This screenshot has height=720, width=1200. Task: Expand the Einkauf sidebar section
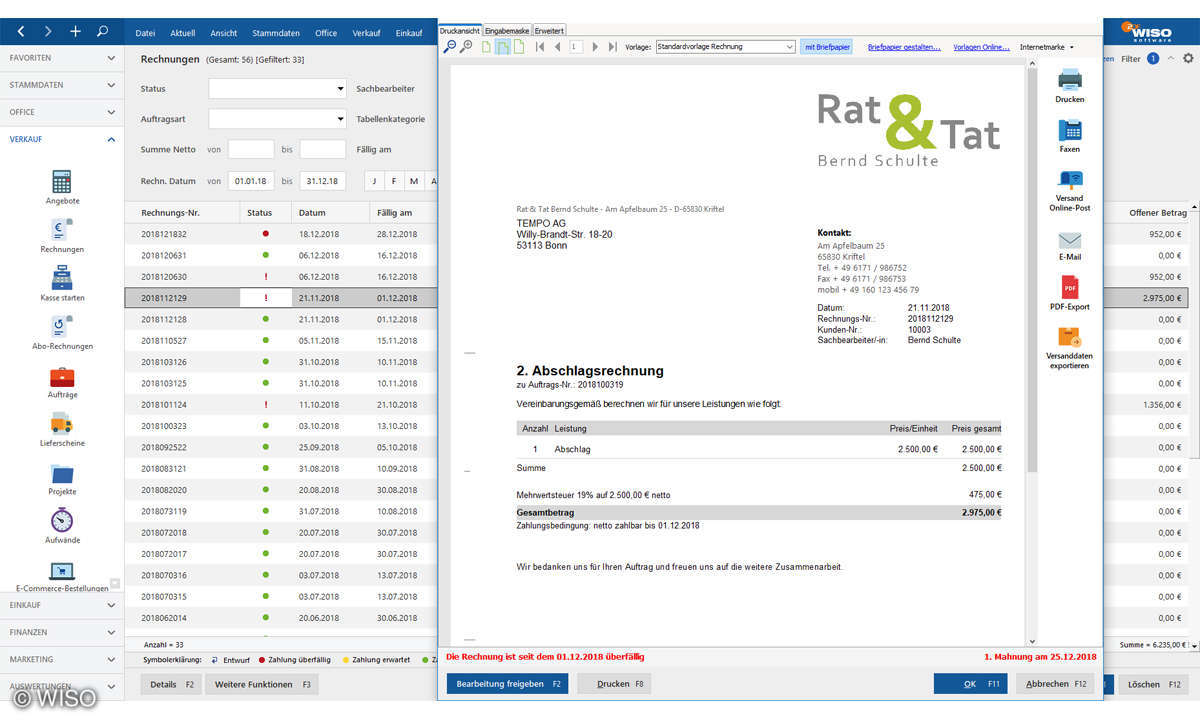pos(62,605)
